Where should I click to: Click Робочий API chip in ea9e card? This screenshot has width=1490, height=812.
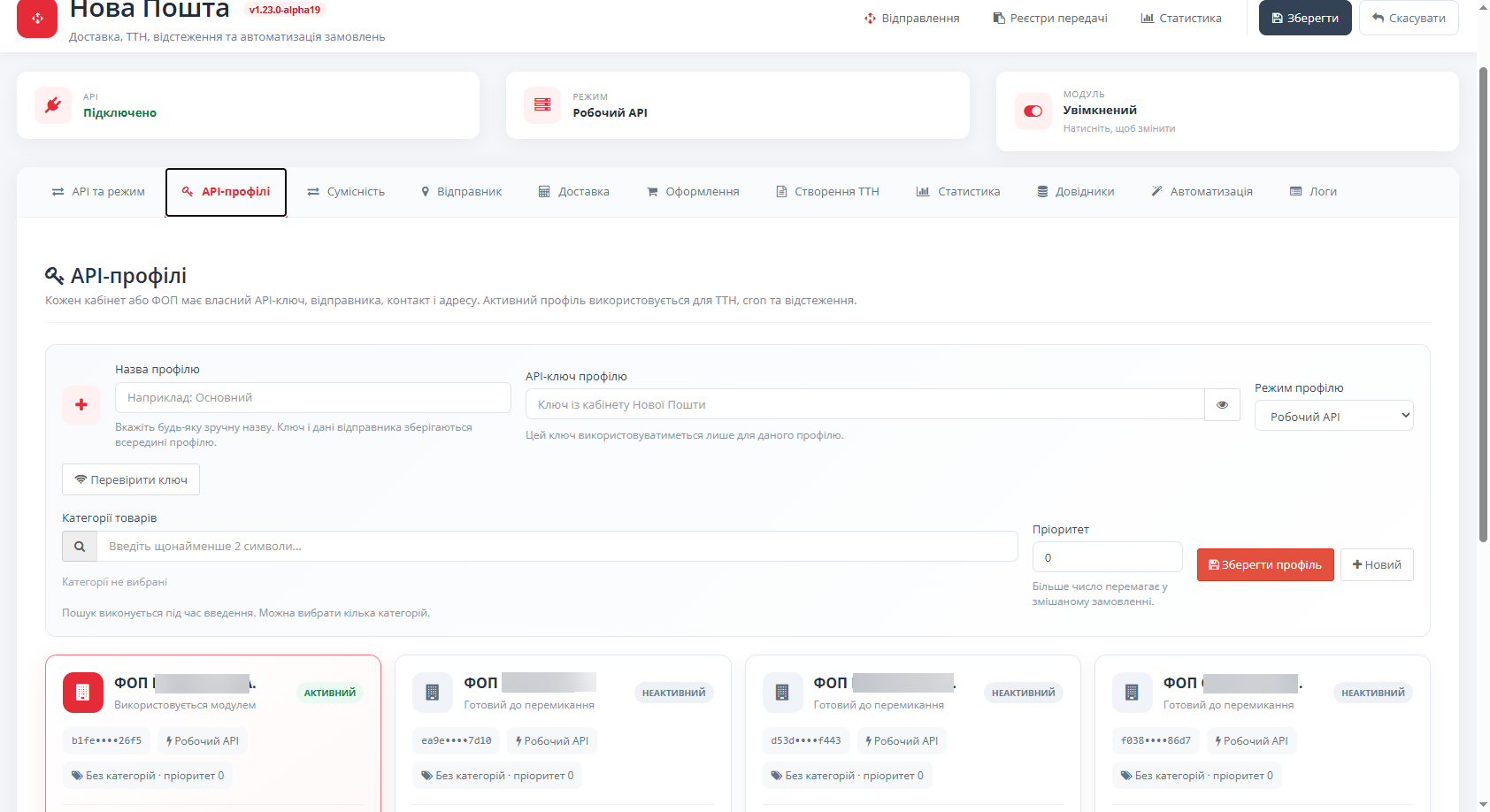(552, 741)
